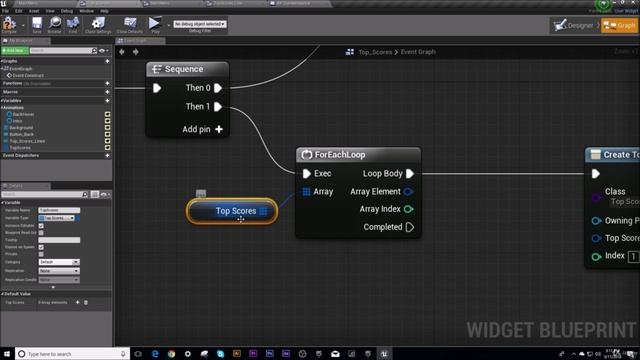Click the green Add New button
The height and width of the screenshot is (360, 640).
pyautogui.click(x=15, y=51)
